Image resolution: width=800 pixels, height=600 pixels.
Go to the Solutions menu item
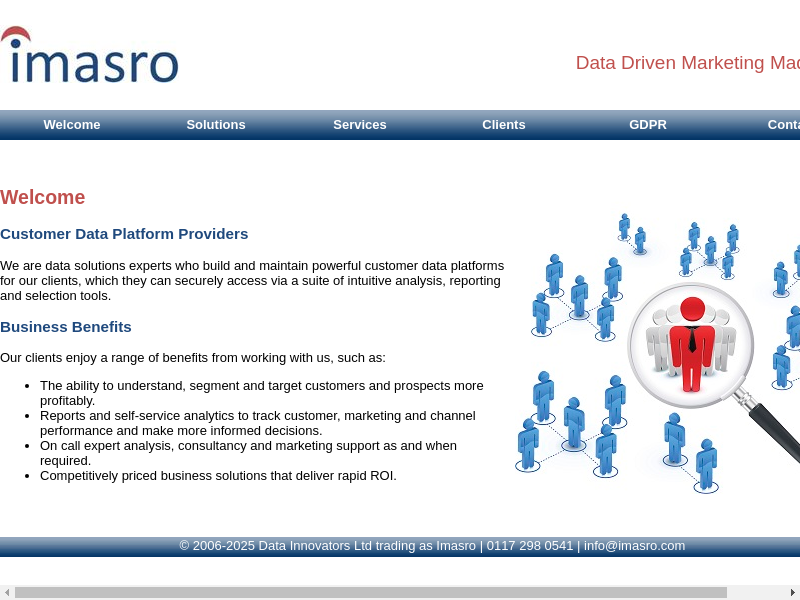(x=216, y=125)
